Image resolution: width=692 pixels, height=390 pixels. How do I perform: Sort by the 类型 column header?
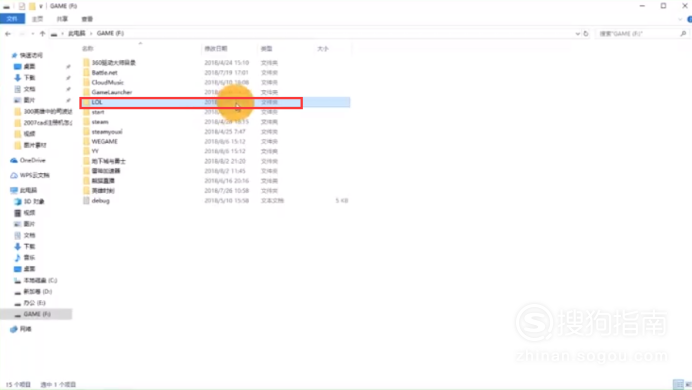click(x=266, y=49)
